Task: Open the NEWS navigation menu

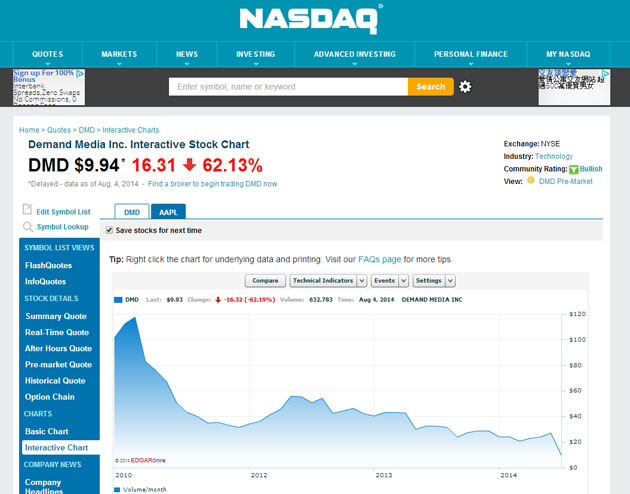Action: 187,54
